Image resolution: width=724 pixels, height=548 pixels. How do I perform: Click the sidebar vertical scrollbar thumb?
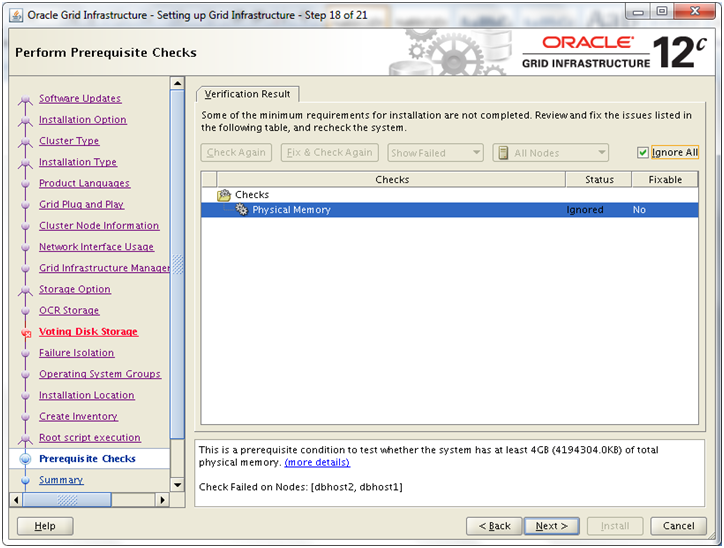(x=177, y=264)
